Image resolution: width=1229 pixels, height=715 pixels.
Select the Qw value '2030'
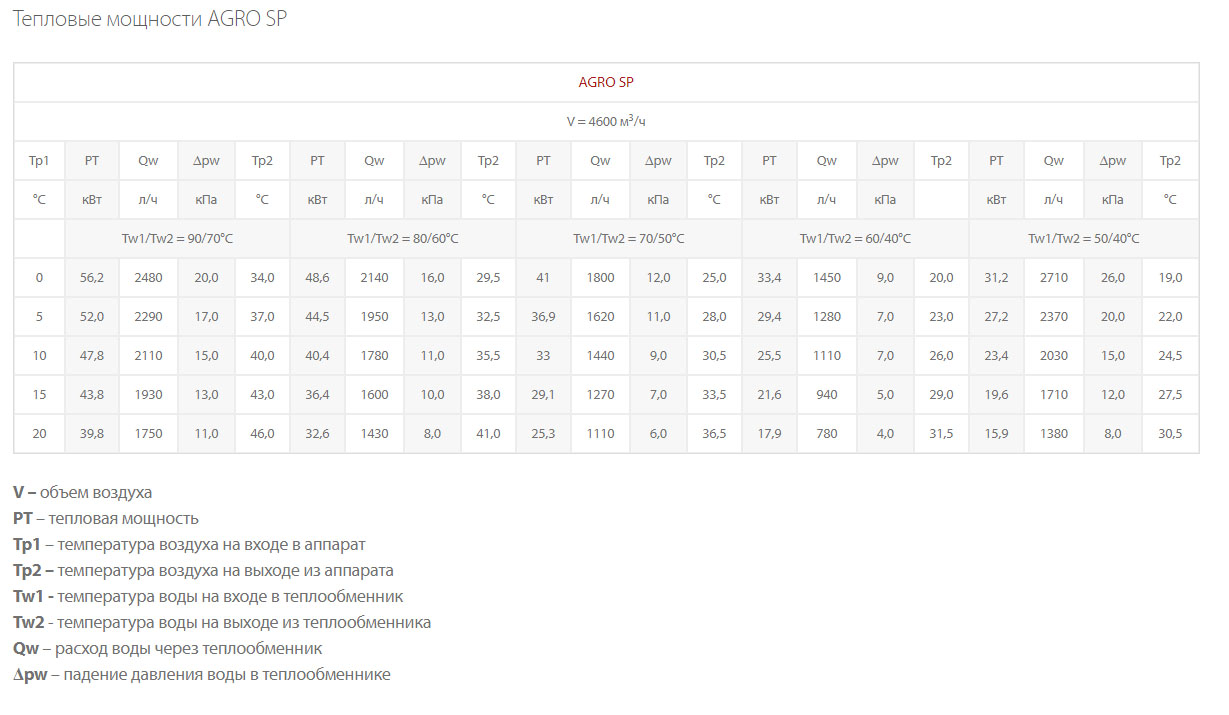tap(1054, 355)
